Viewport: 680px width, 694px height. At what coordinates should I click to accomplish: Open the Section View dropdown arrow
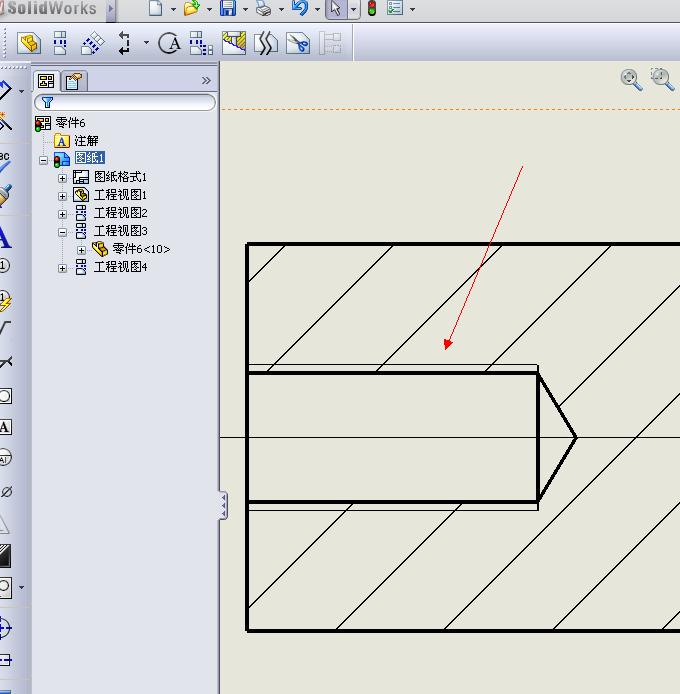point(146,43)
